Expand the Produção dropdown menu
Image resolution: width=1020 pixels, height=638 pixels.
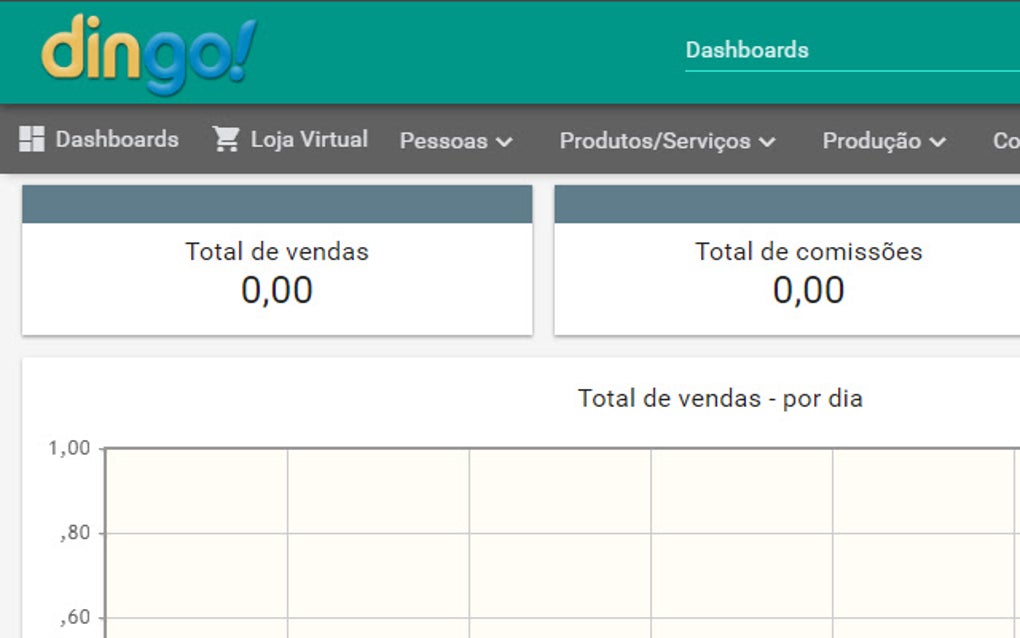point(882,141)
